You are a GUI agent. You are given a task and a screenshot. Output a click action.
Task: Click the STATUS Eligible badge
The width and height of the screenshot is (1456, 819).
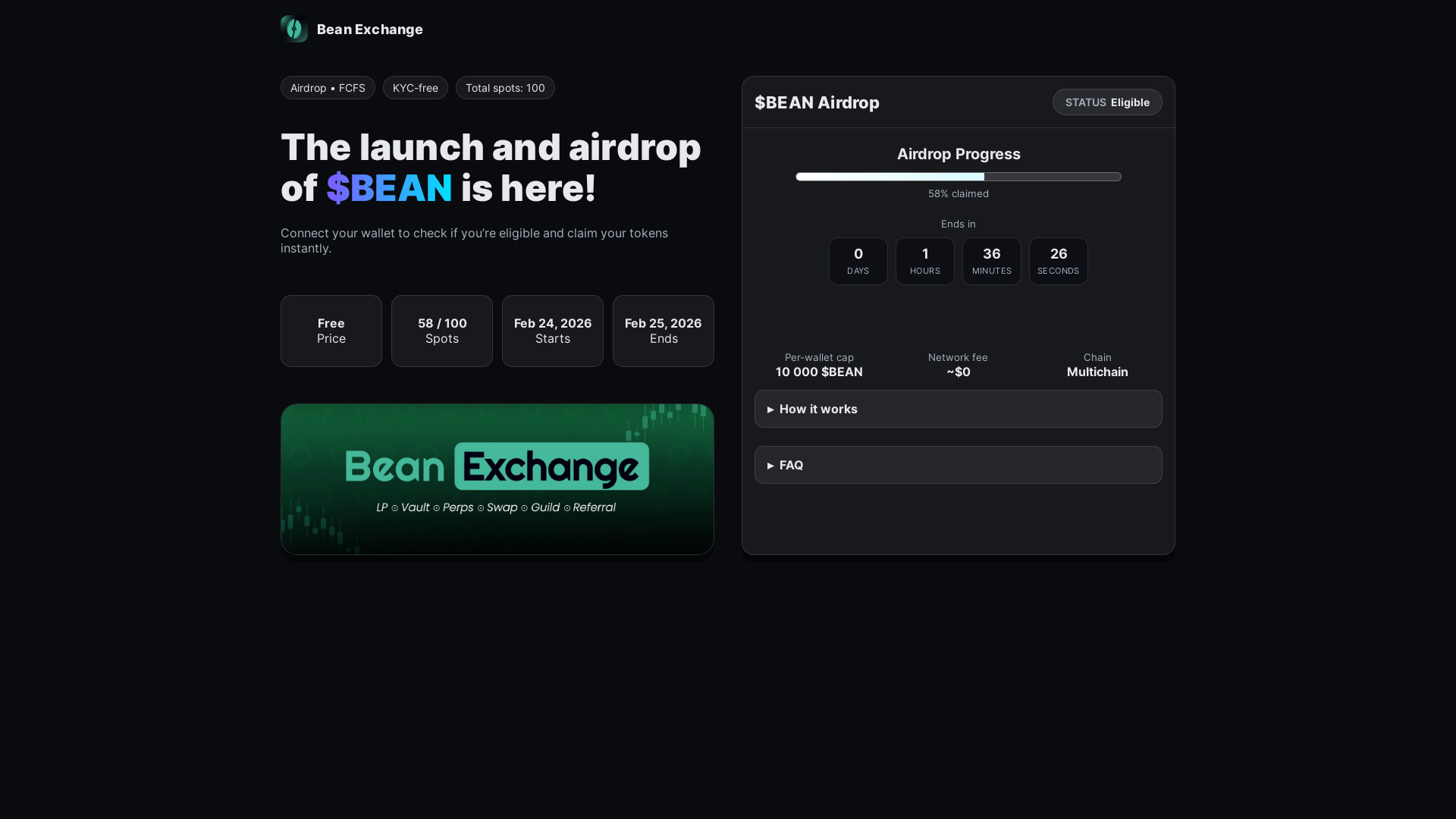1107,102
